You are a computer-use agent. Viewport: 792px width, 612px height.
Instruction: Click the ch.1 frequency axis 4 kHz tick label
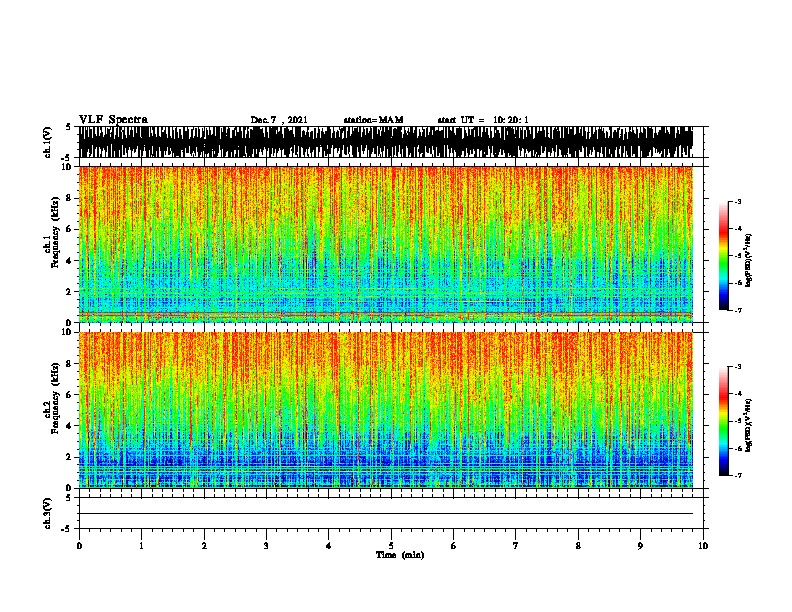(x=70, y=261)
